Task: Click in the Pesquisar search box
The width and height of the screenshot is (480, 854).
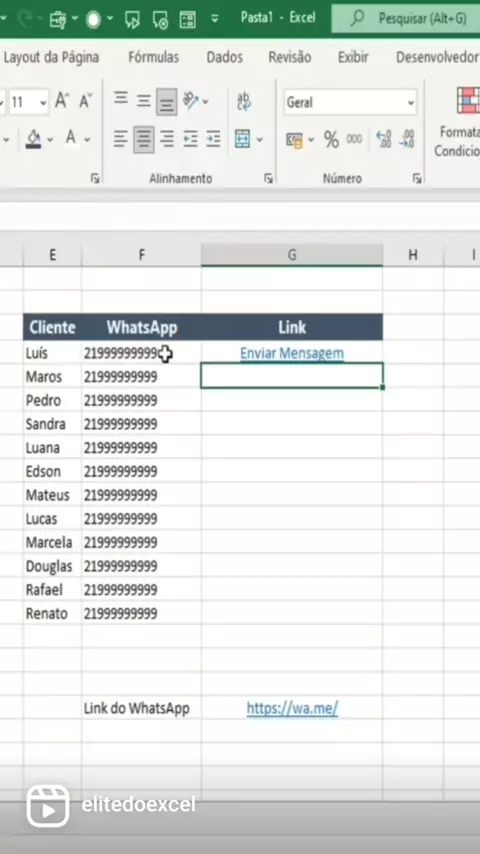Action: pos(405,18)
